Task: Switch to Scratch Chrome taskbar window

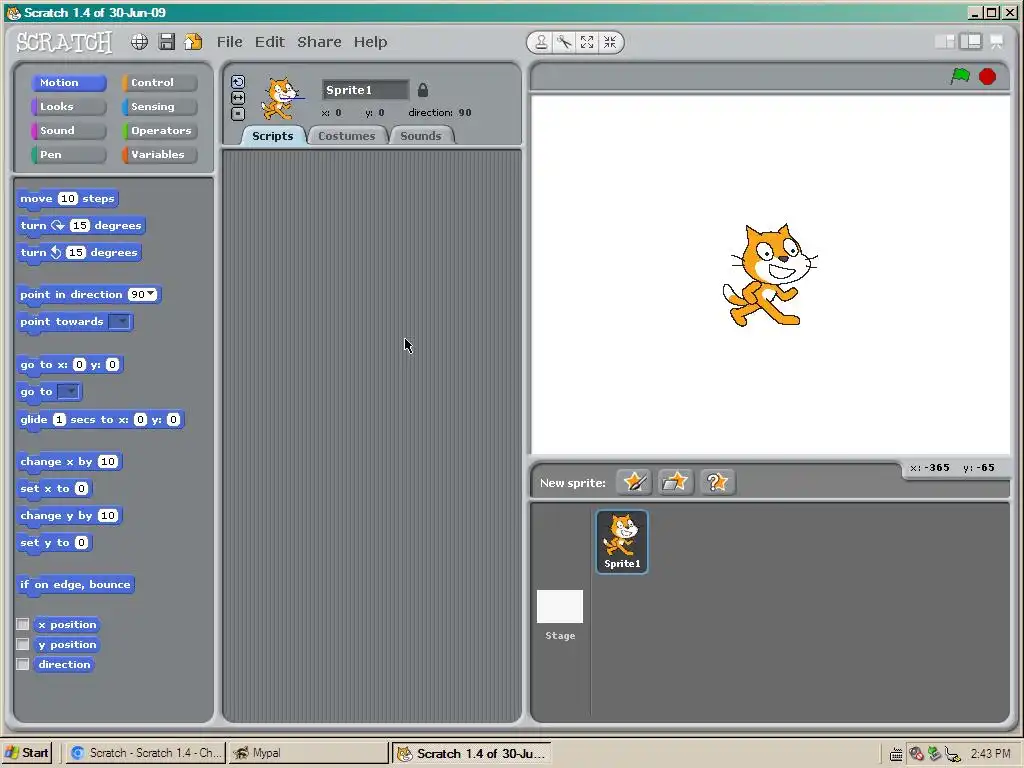Action: [145, 753]
